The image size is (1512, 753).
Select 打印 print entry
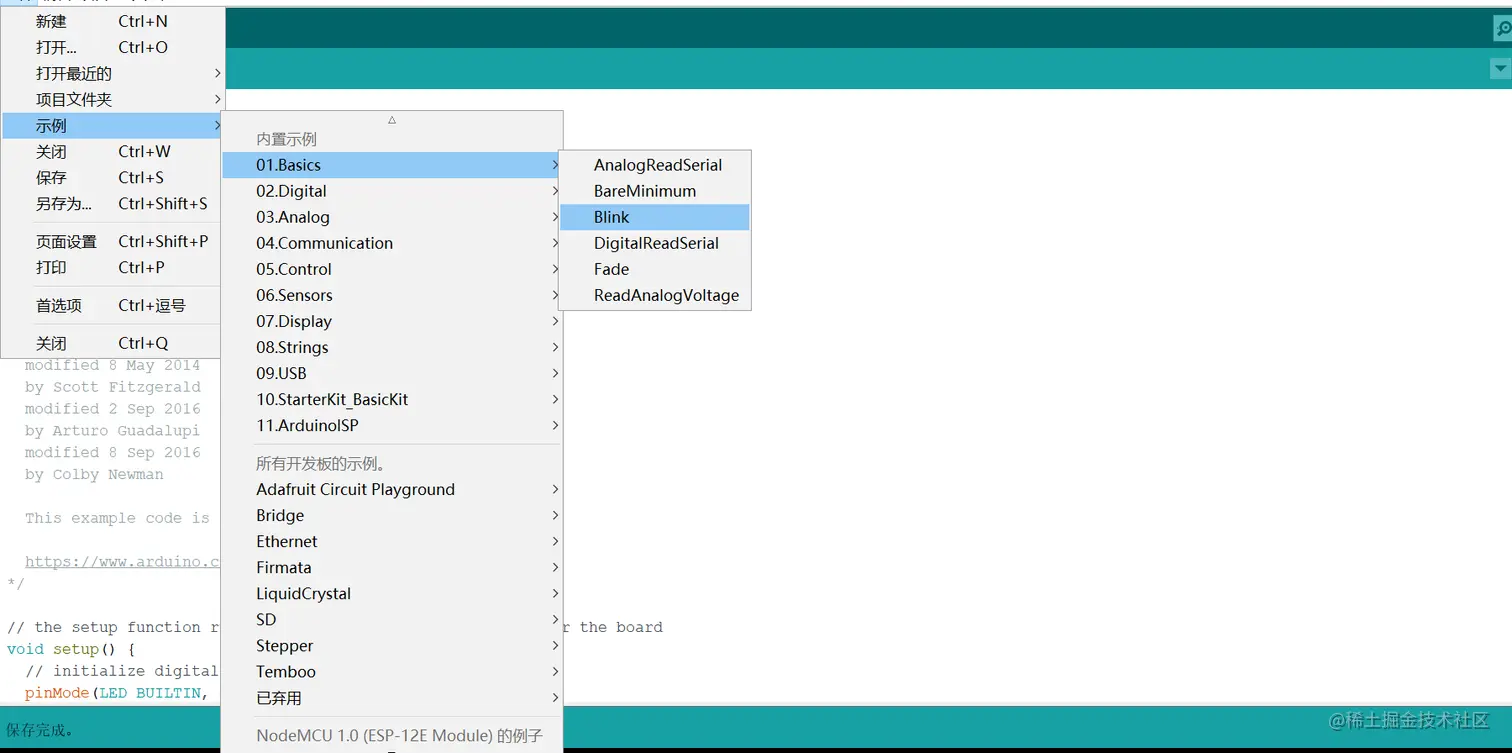click(x=112, y=267)
